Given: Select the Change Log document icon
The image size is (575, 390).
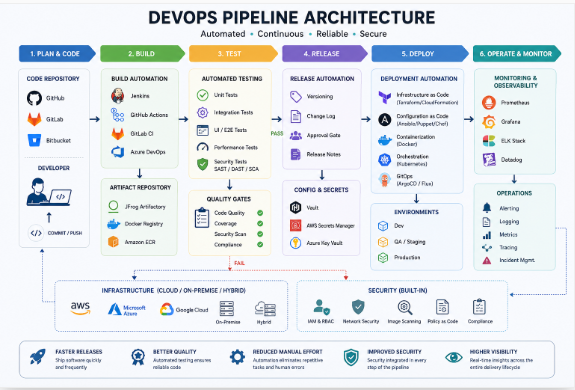Looking at the screenshot, I should tap(296, 116).
